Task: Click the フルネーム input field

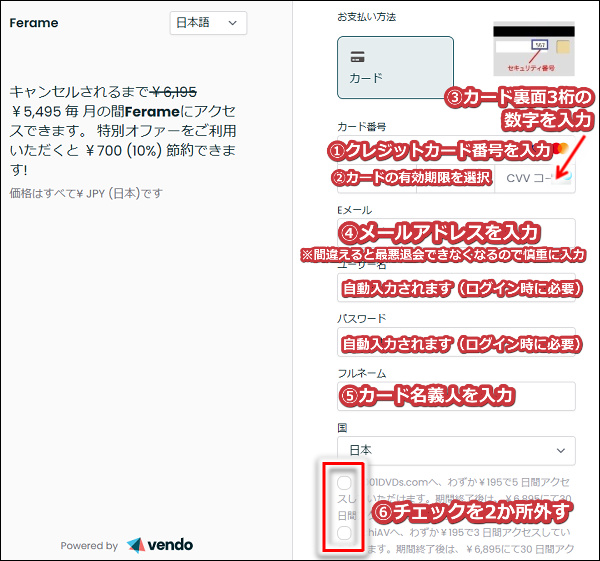Action: [x=456, y=396]
